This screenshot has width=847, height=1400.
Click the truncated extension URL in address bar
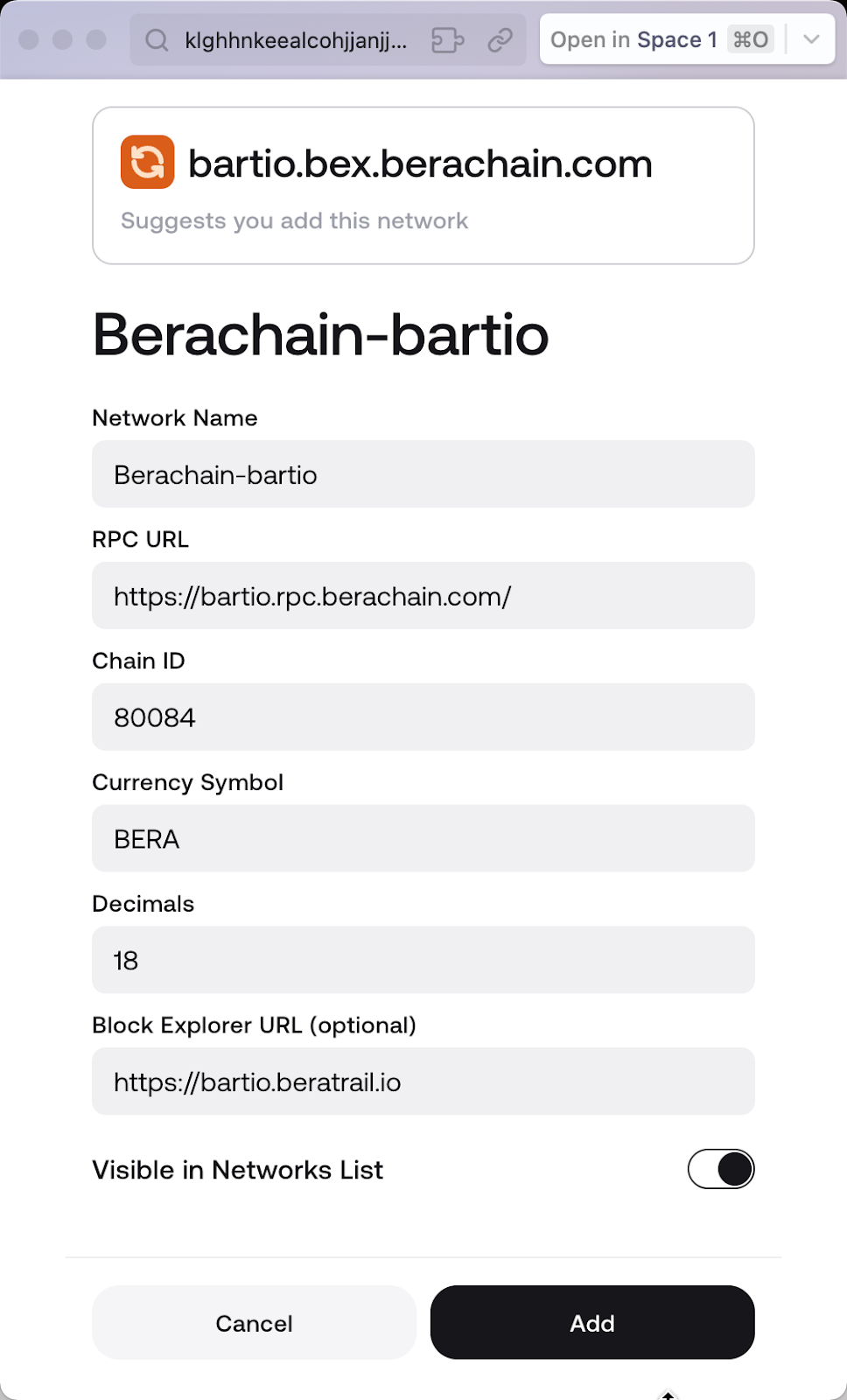point(296,40)
